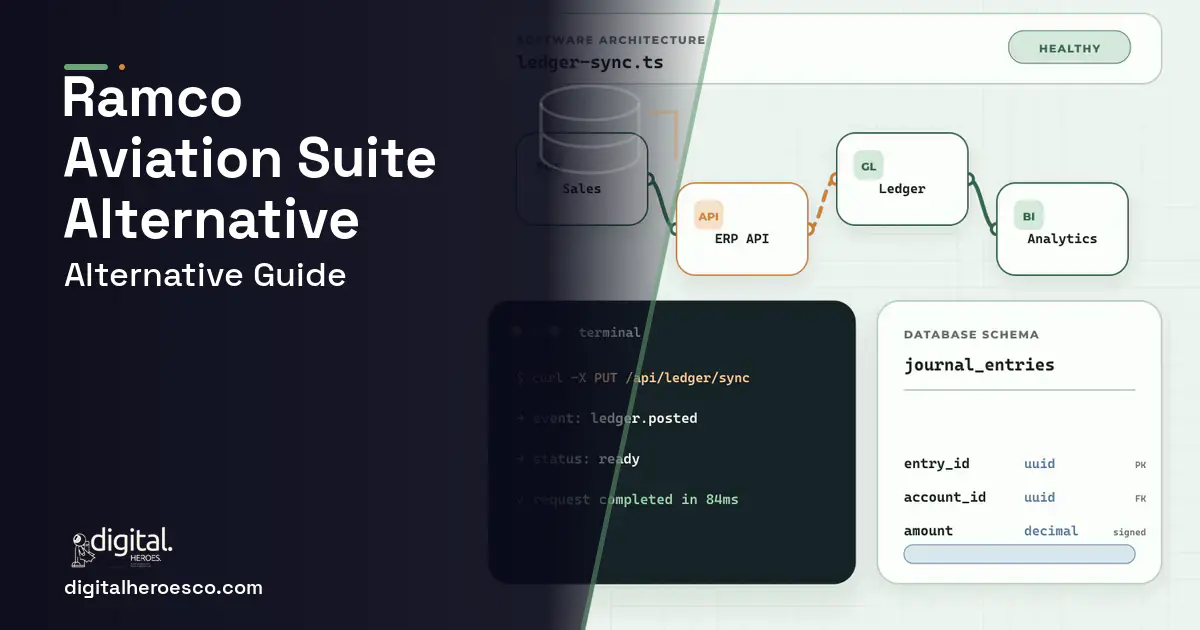Click the HEALTHY status badge

pyautogui.click(x=1069, y=48)
